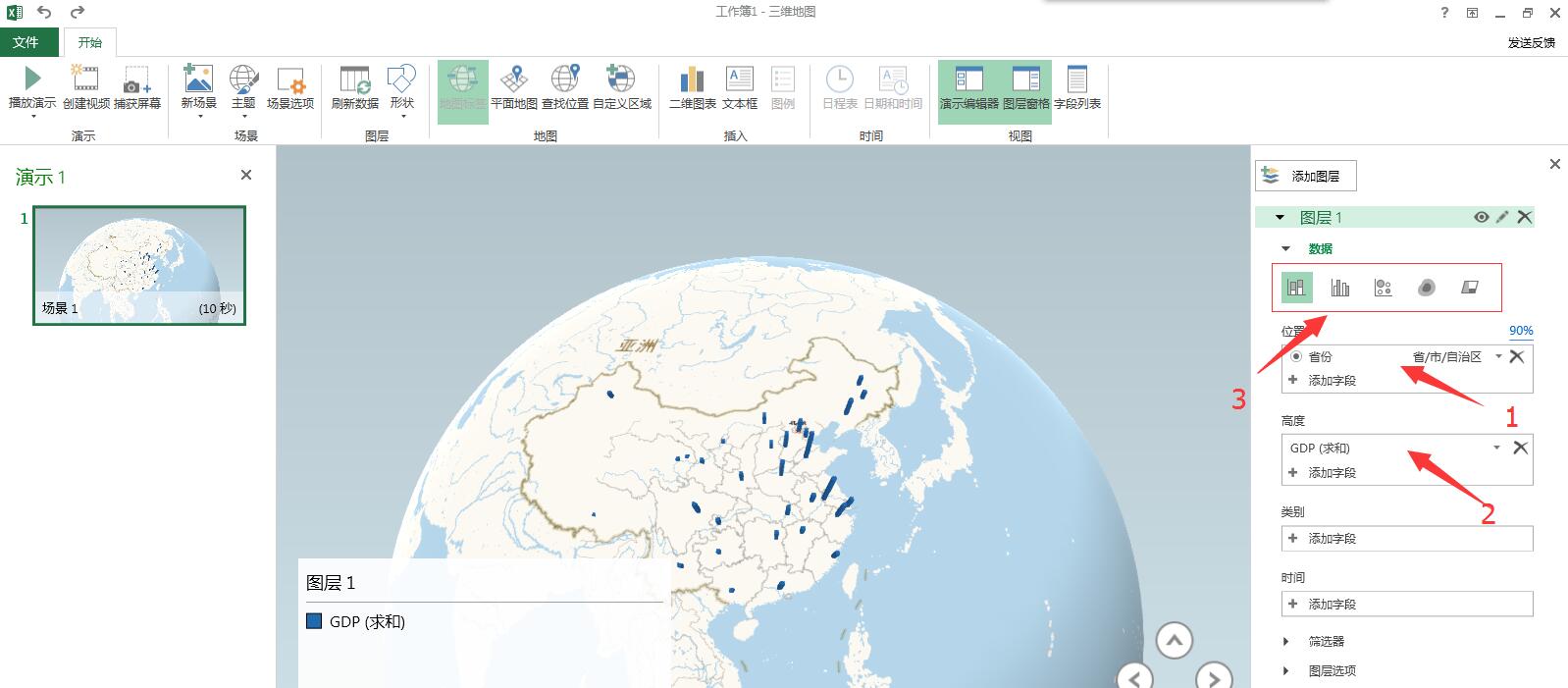Select 场景 1 thumbnail
Viewport: 1568px width, 688px height.
click(x=139, y=265)
